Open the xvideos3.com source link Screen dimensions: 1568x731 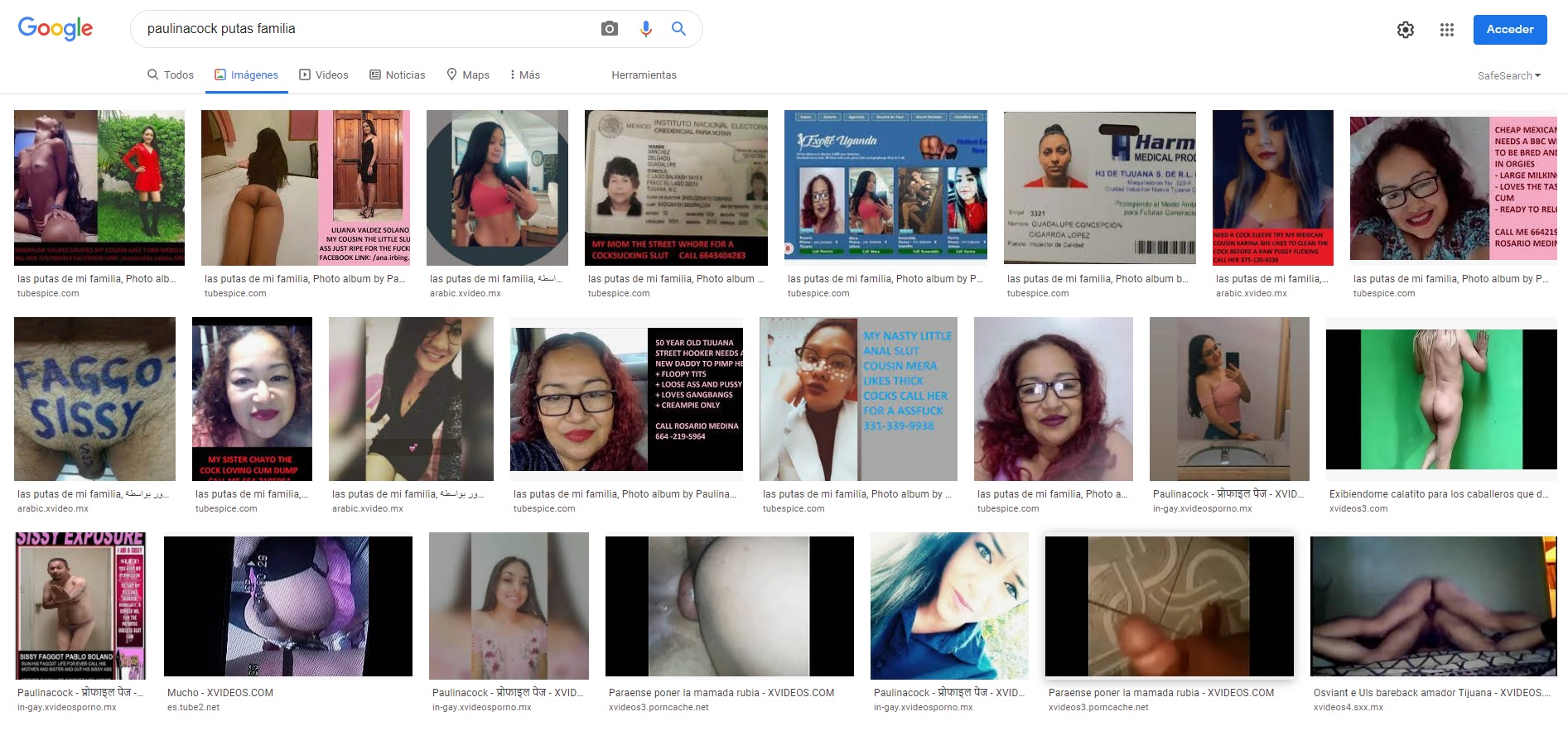(1358, 508)
